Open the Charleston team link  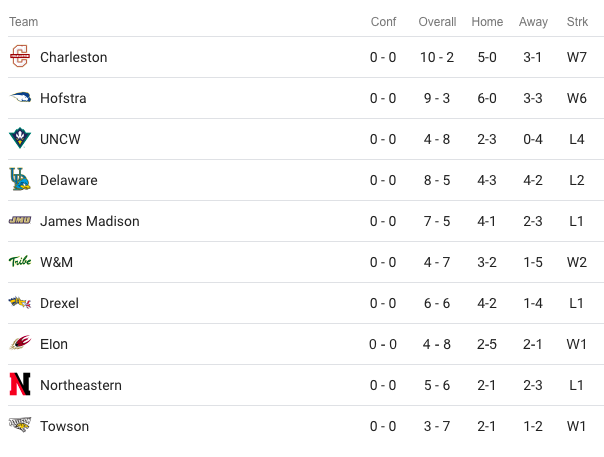coord(73,57)
